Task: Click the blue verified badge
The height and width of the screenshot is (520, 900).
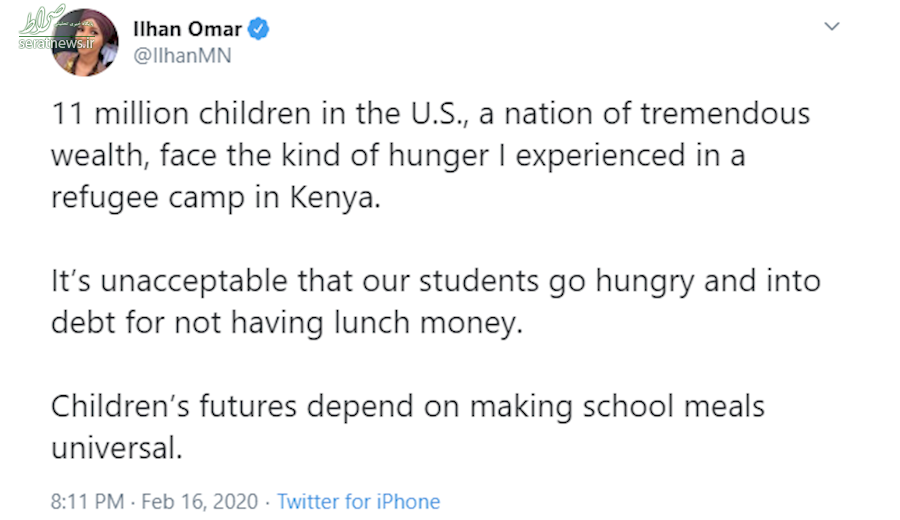Action: (x=258, y=29)
